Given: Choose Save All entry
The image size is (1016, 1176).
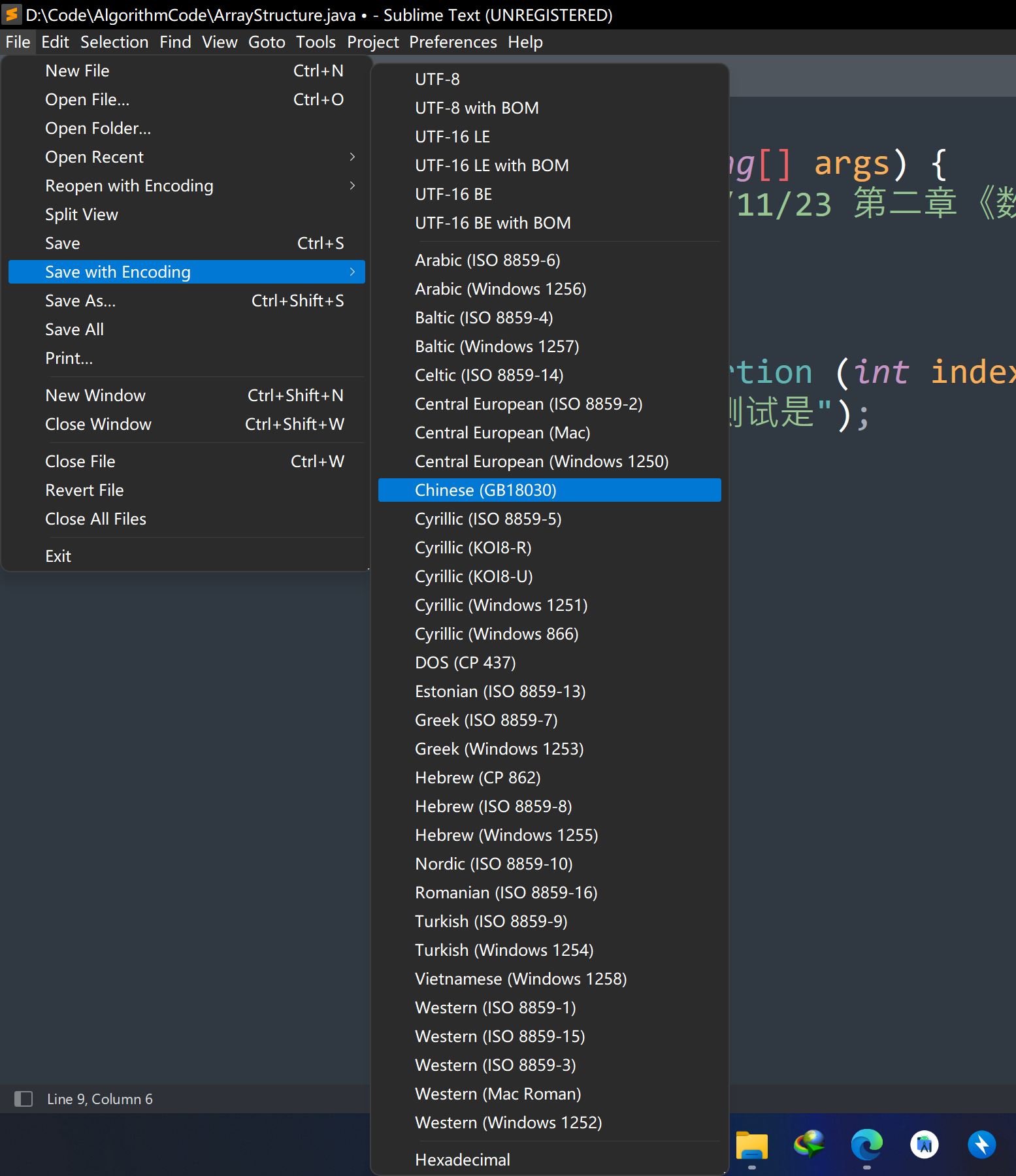Looking at the screenshot, I should [x=186, y=329].
